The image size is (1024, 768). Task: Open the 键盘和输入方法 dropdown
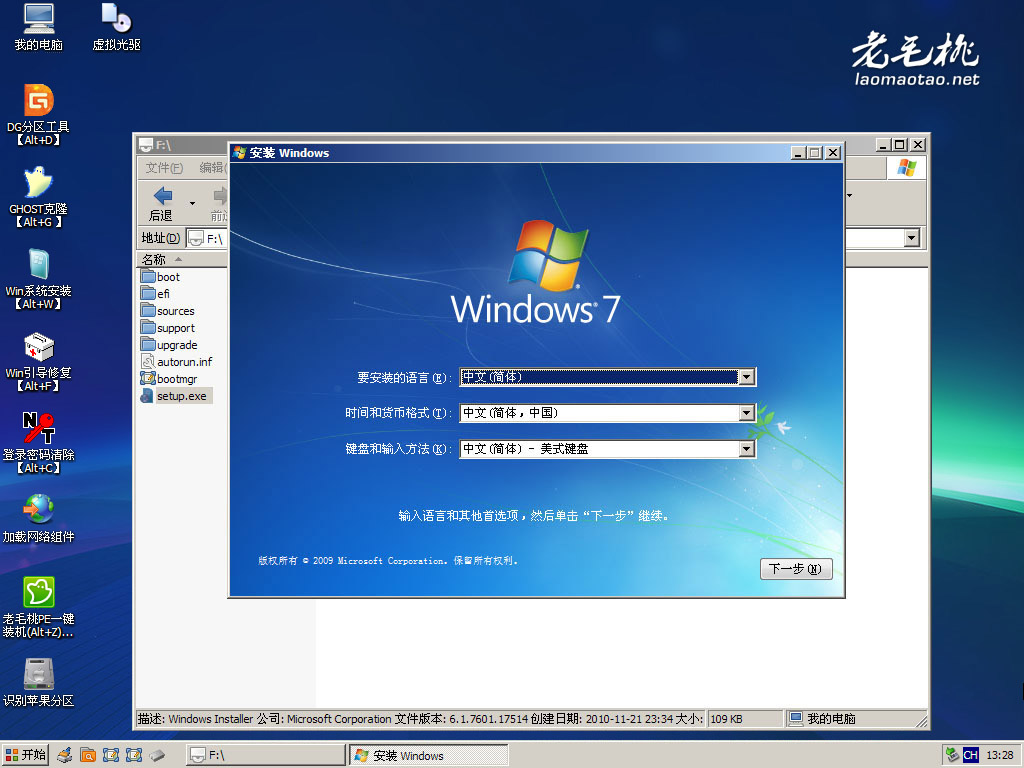tap(746, 449)
